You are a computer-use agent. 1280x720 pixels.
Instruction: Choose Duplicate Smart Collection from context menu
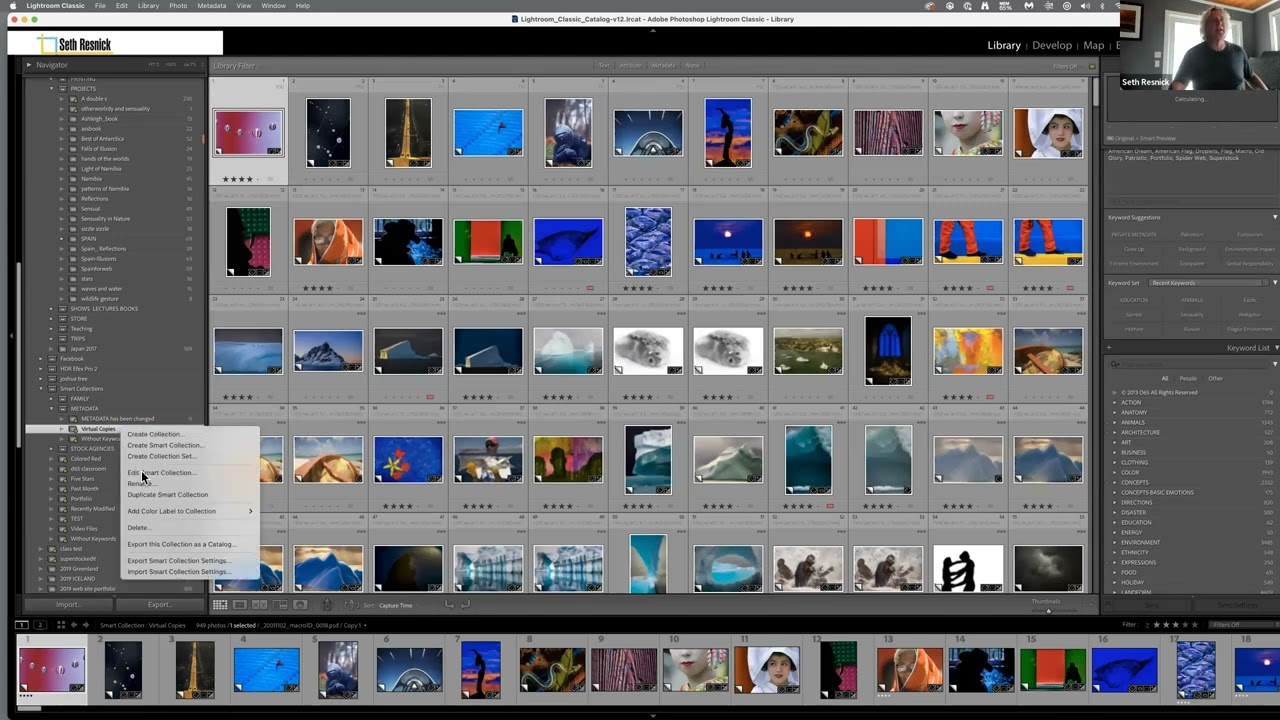(x=168, y=495)
